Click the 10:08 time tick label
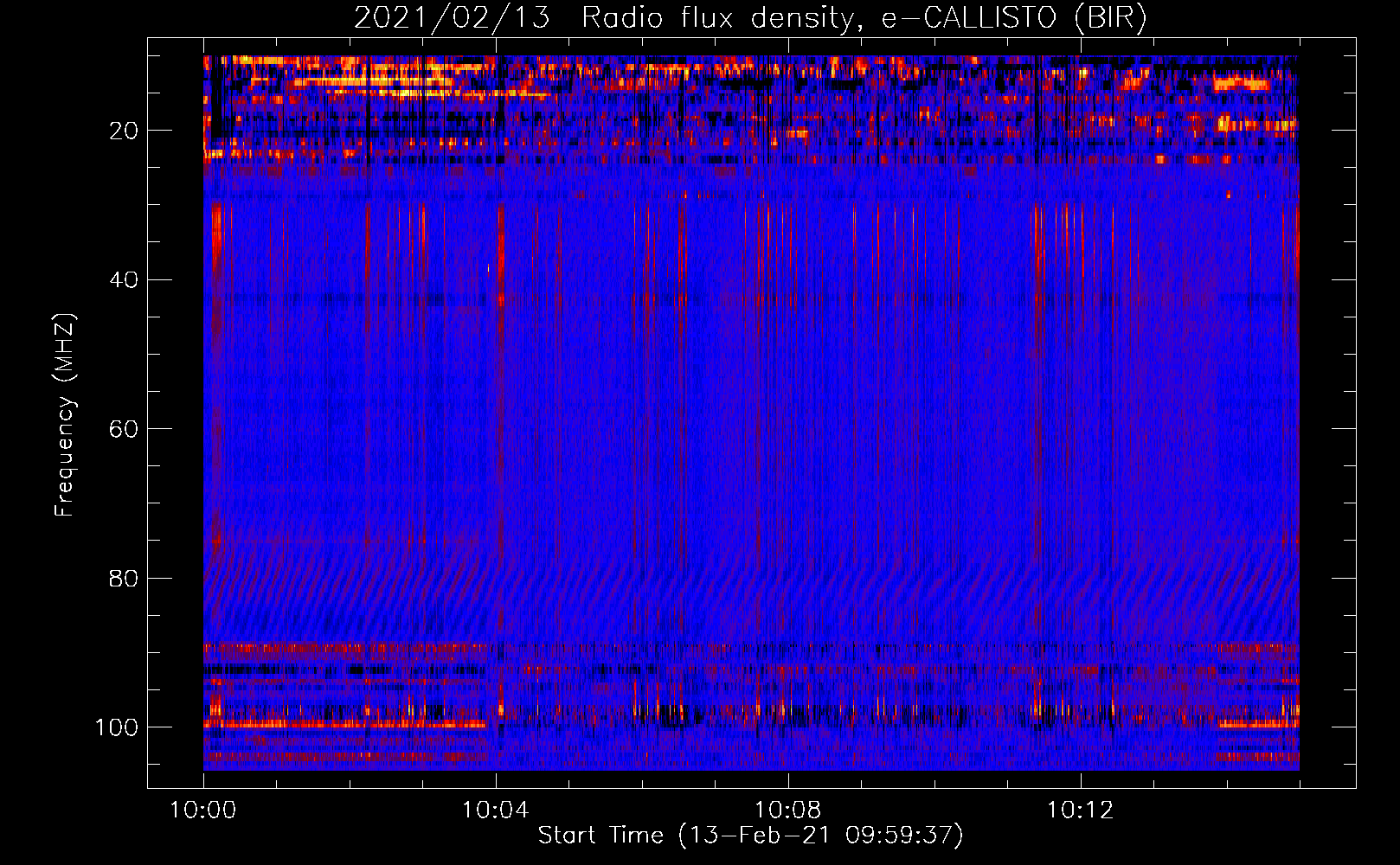Screen dimensions: 1400x865 [x=787, y=811]
